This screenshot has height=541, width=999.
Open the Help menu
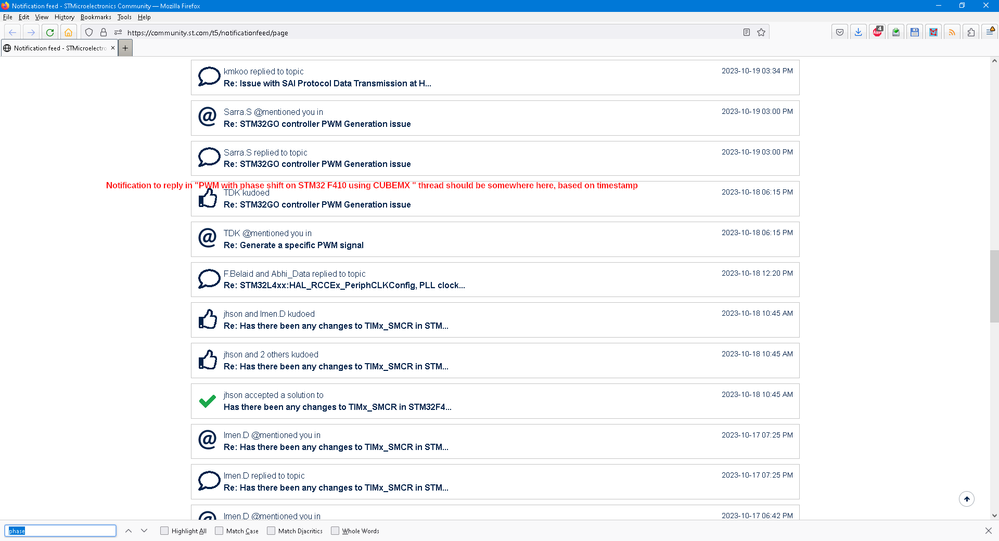[145, 17]
